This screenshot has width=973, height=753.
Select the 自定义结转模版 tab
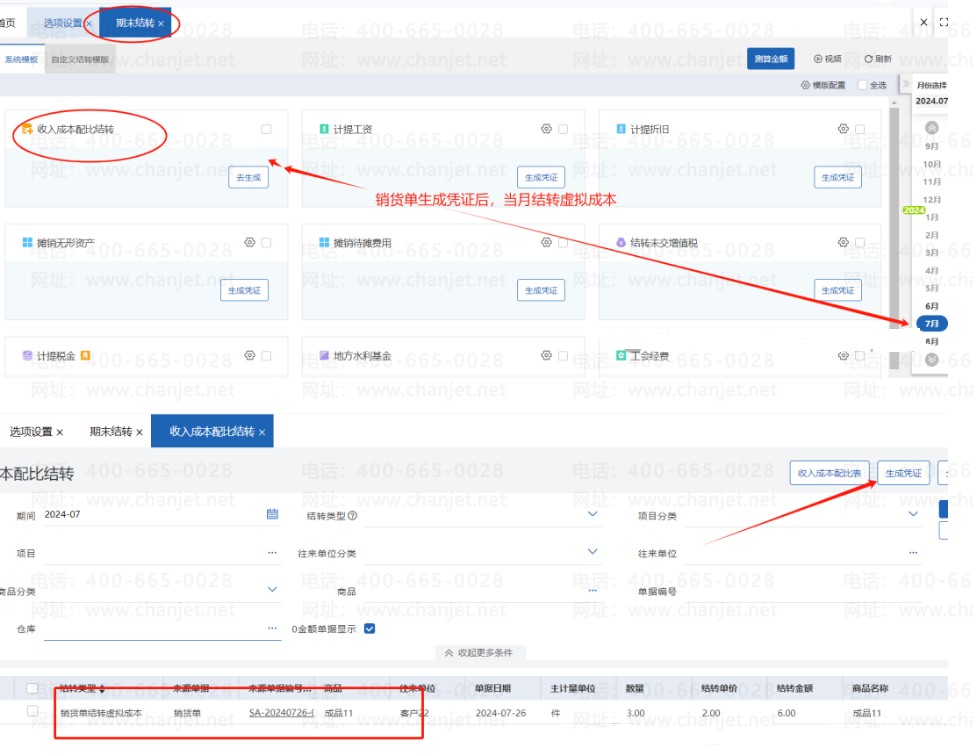point(80,60)
